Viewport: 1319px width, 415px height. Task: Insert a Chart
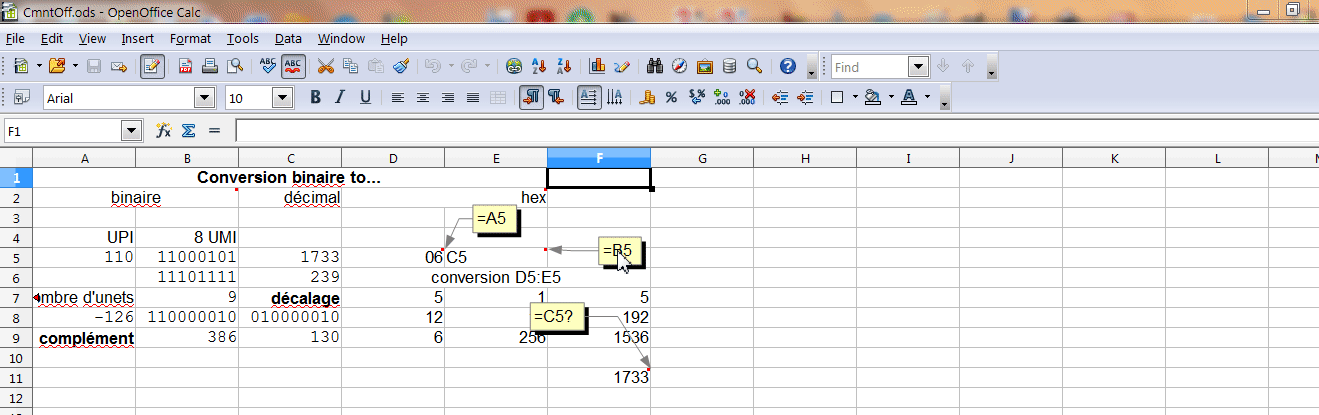[x=598, y=67]
